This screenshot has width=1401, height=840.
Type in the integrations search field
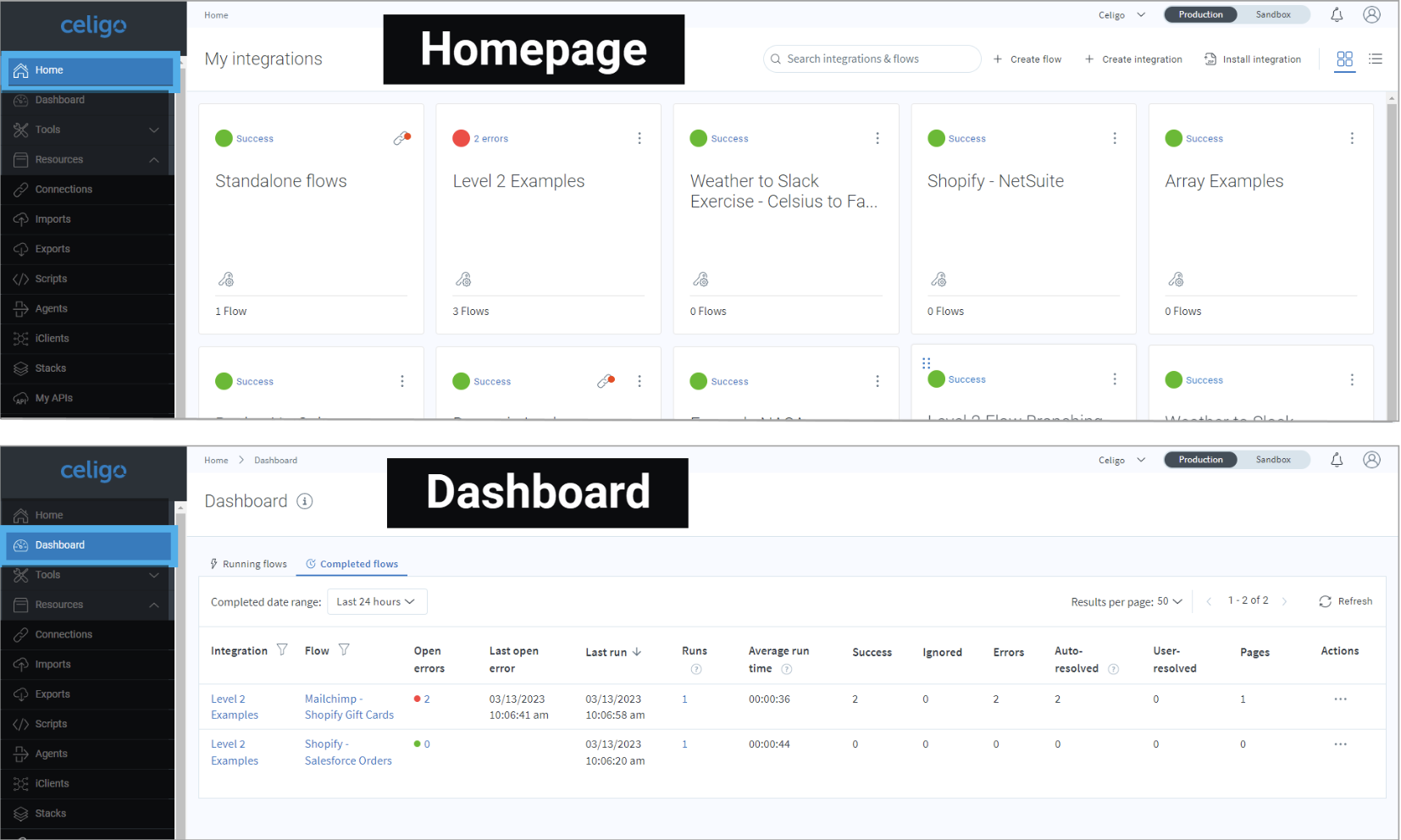click(871, 58)
